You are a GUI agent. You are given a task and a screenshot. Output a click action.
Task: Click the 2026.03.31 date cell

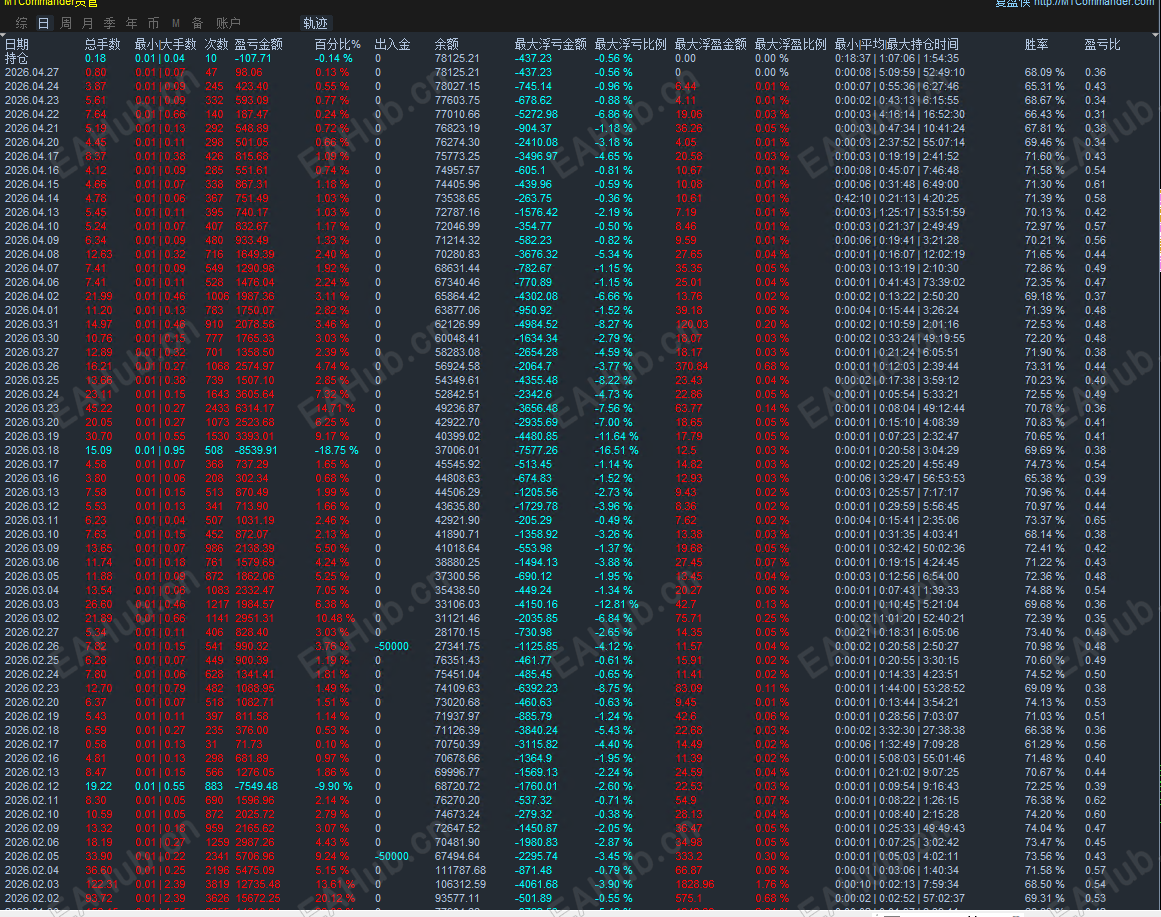[32, 324]
